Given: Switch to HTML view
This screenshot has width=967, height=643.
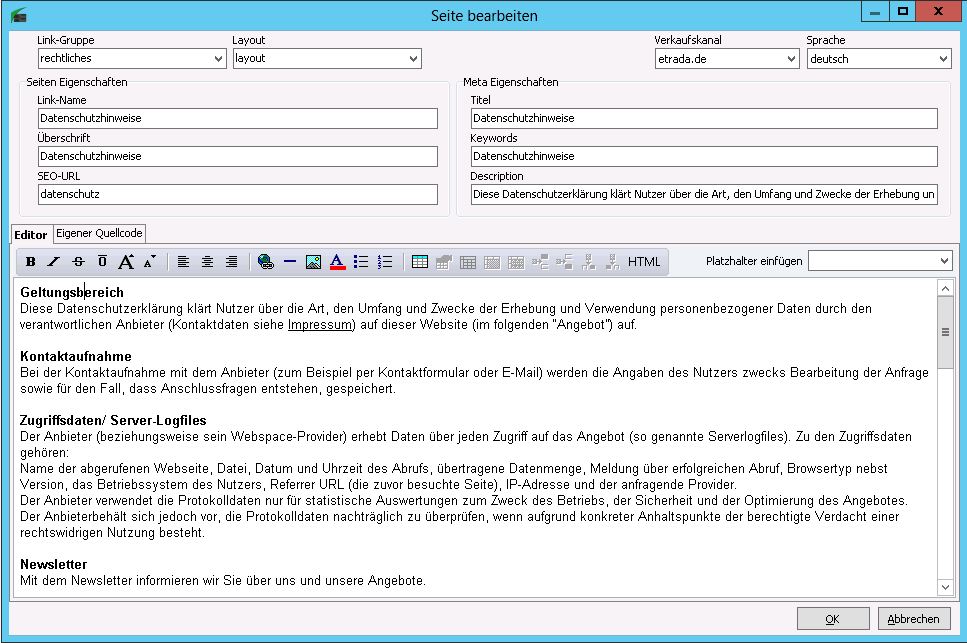Looking at the screenshot, I should 644,262.
